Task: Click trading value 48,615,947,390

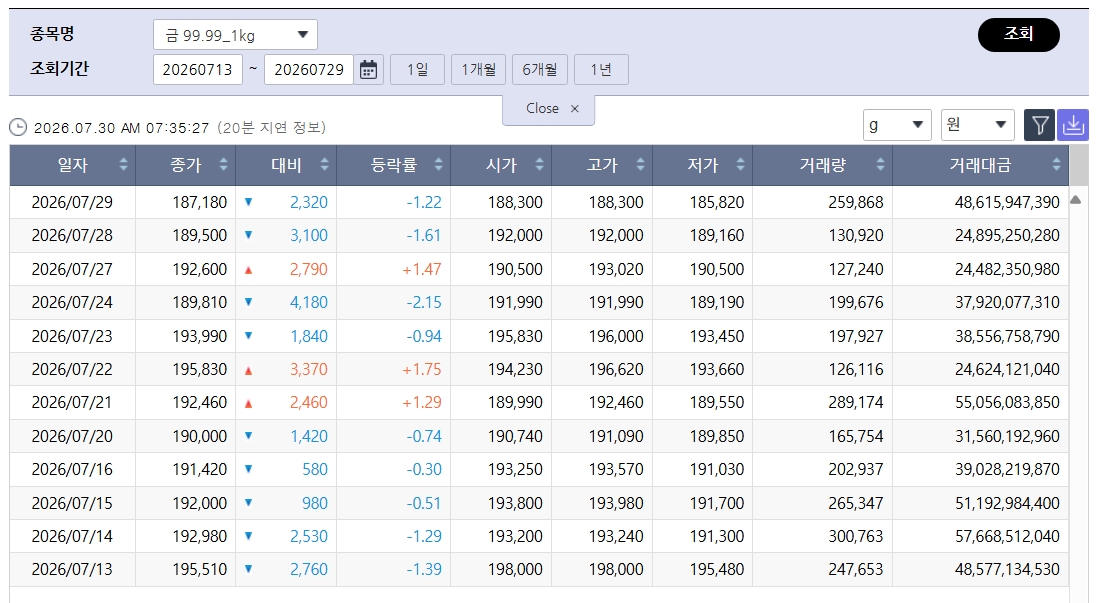Action: tap(1007, 202)
